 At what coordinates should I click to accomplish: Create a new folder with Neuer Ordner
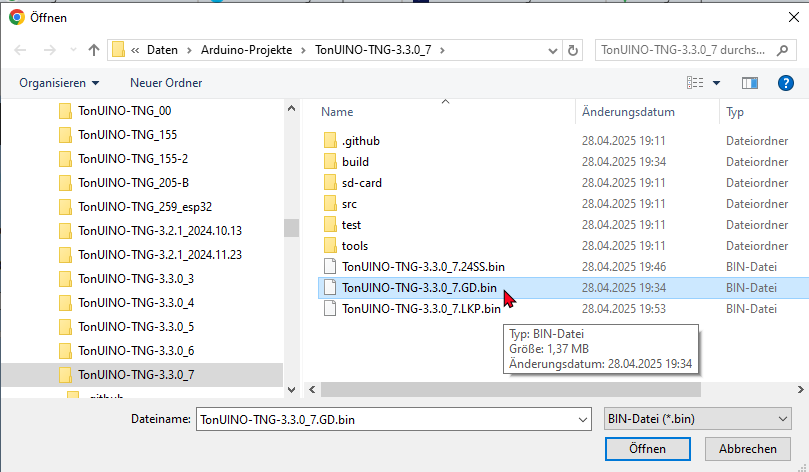166,83
